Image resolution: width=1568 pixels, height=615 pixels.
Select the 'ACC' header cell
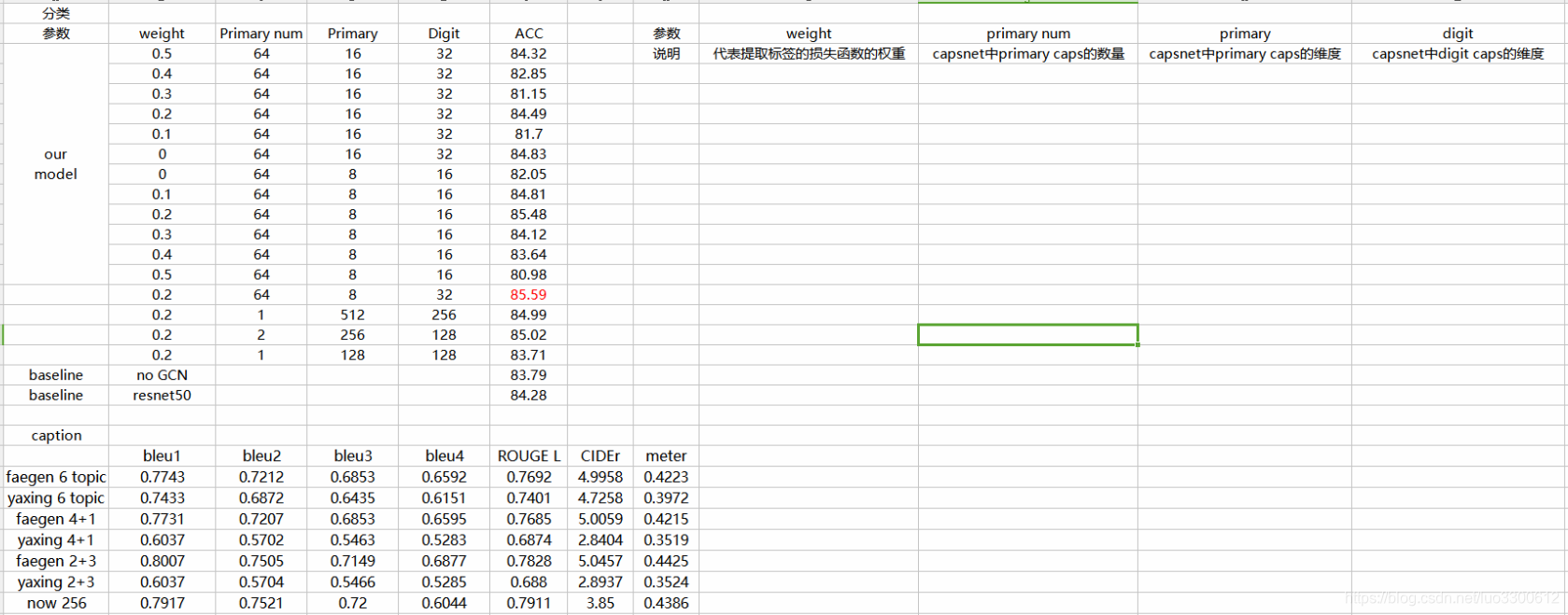pos(529,34)
